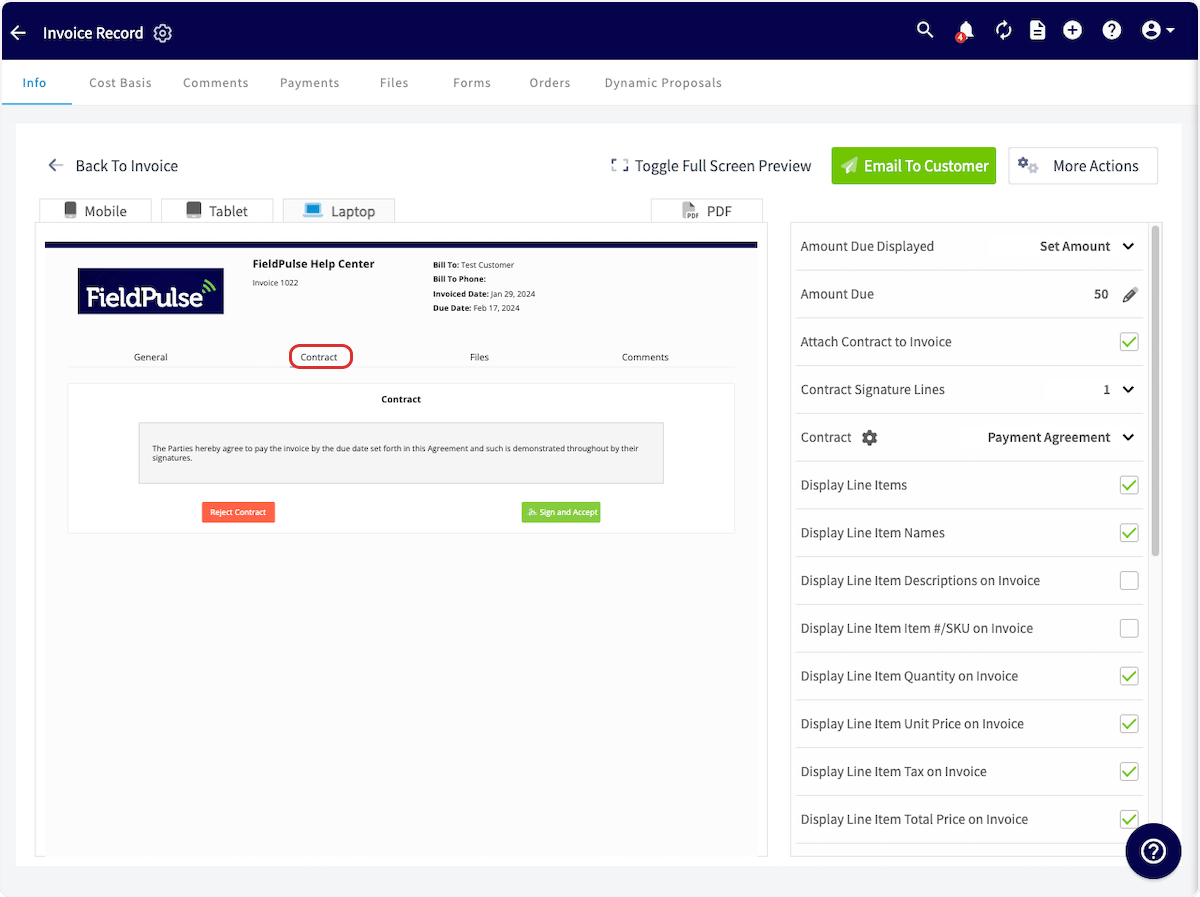
Task: Toggle Display Line Item Total Price checkbox
Action: [x=1129, y=819]
